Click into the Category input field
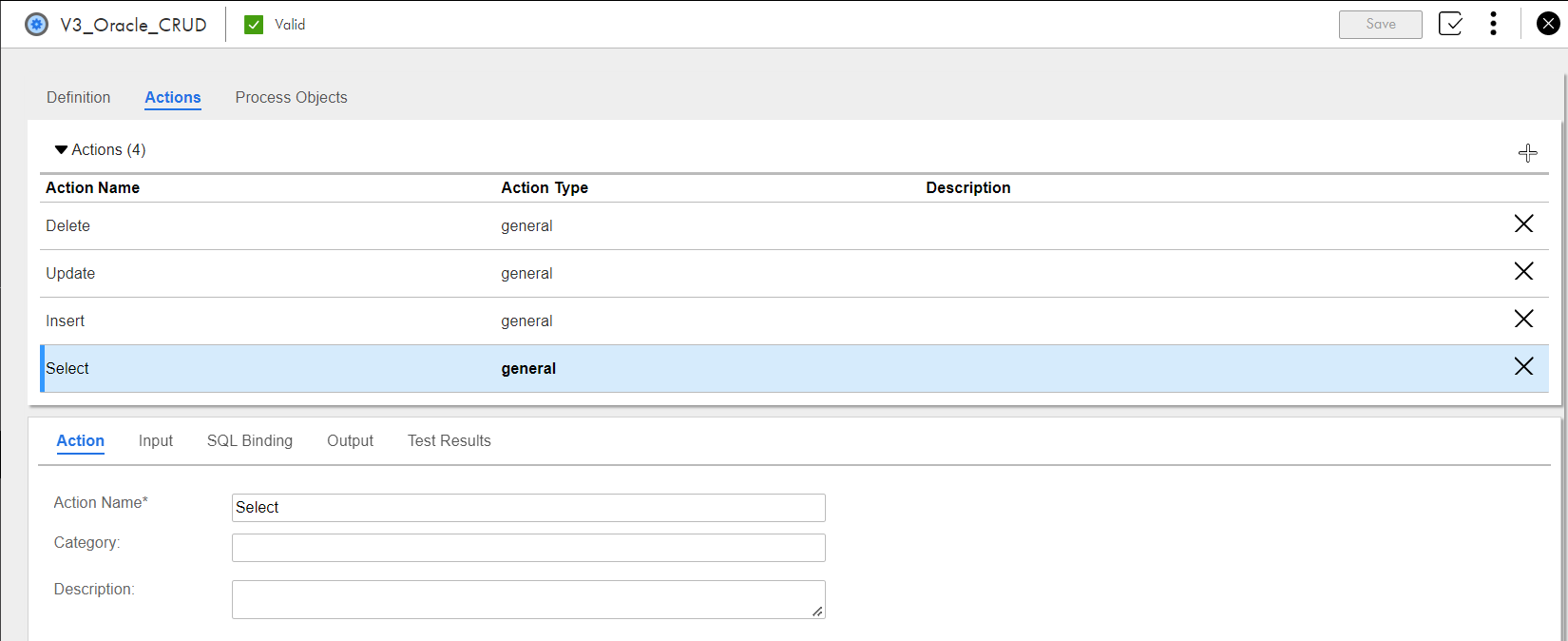Screen dimensions: 1568x641 pyautogui.click(x=528, y=548)
